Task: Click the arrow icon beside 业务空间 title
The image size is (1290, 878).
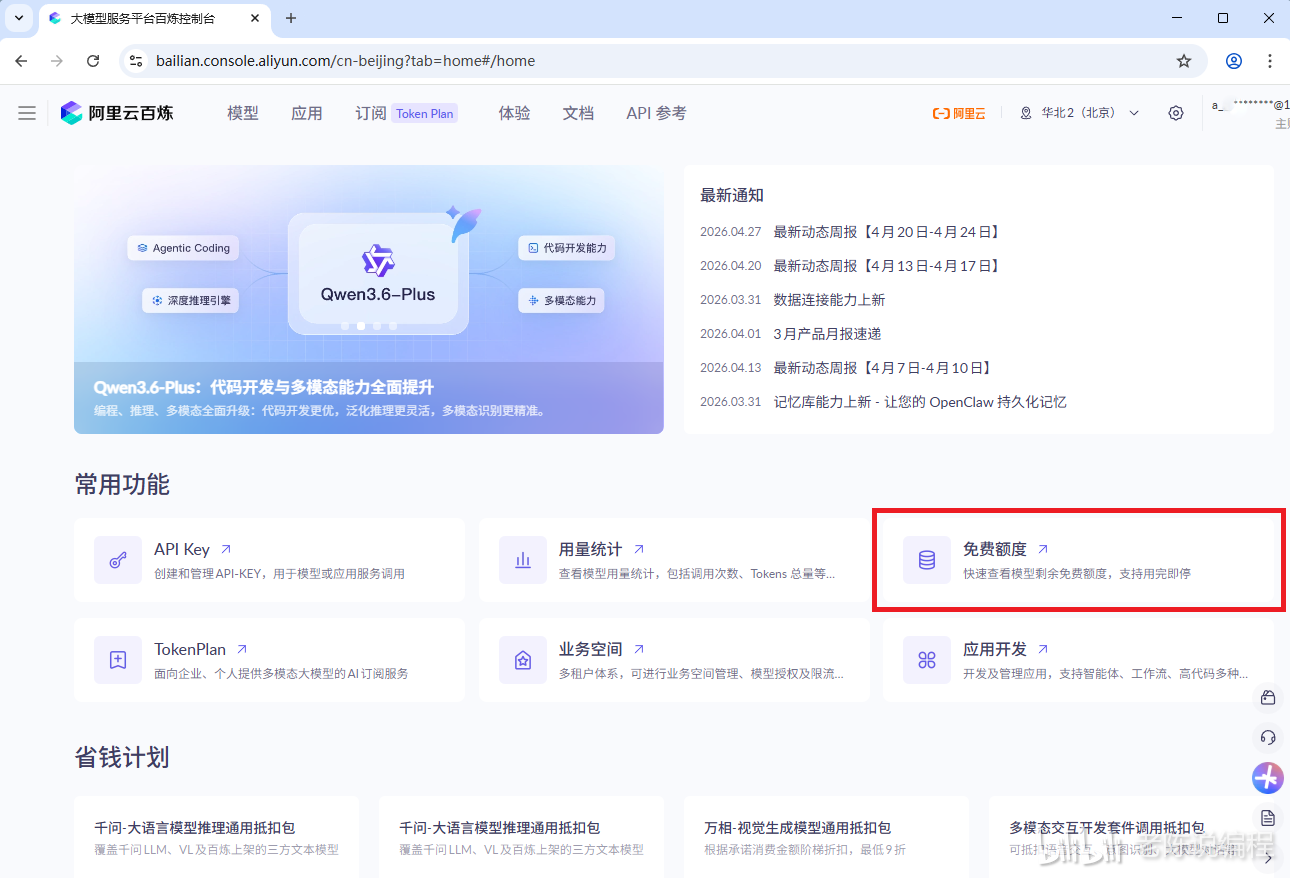Action: coord(639,649)
